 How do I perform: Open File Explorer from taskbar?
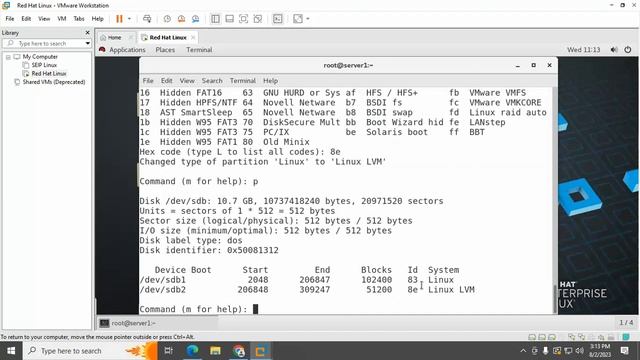tap(216, 351)
